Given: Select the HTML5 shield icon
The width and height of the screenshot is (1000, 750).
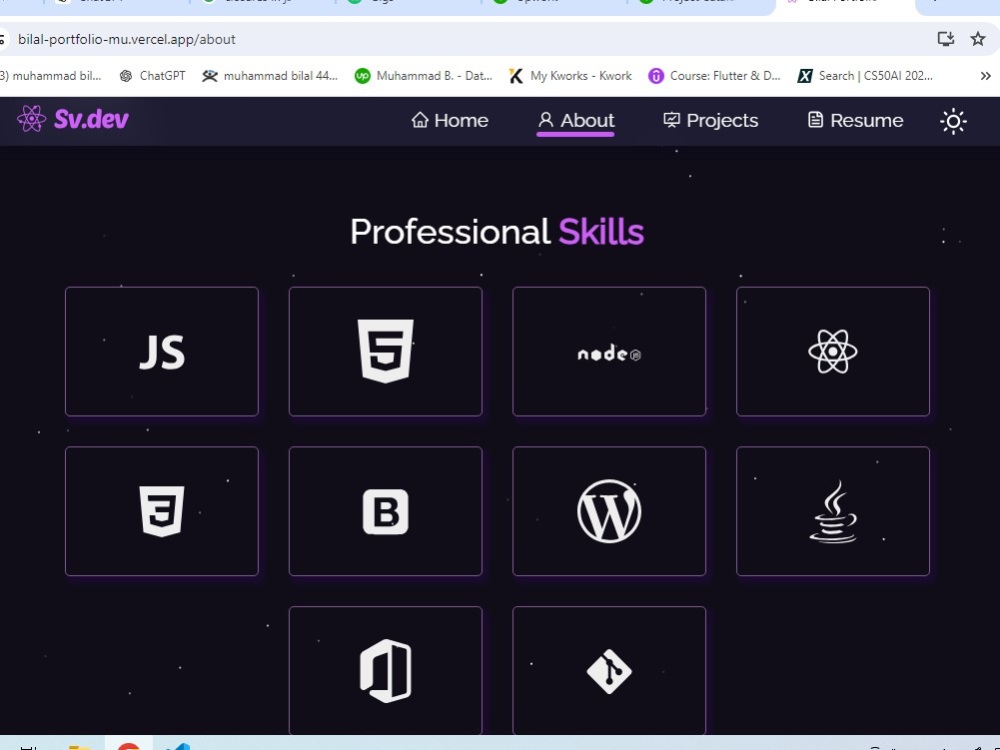Looking at the screenshot, I should (x=385, y=351).
